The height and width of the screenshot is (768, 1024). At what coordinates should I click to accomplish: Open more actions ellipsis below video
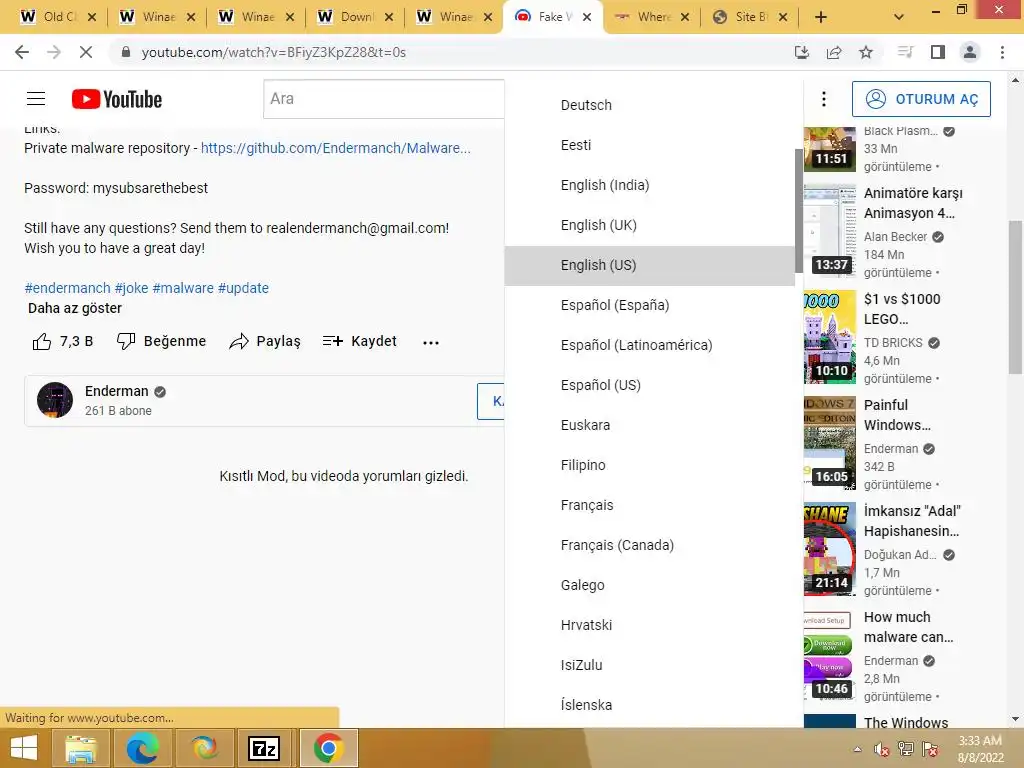click(430, 342)
